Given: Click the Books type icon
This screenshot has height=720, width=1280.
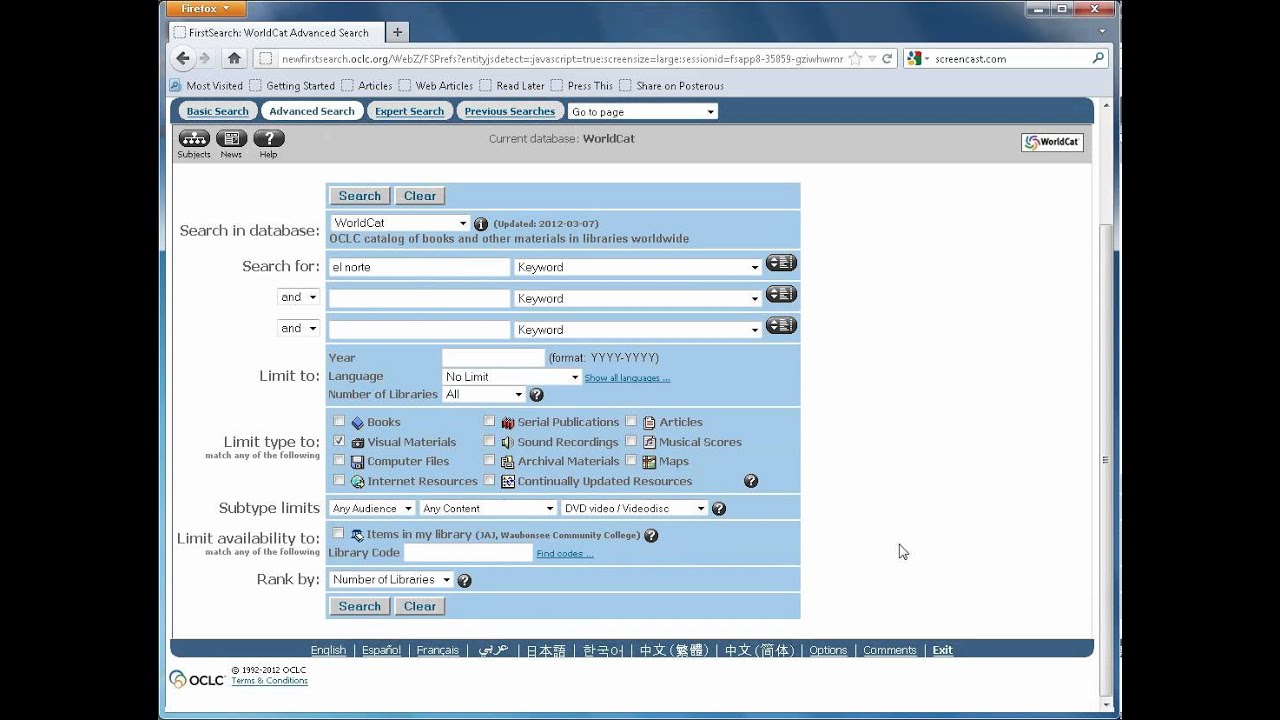Looking at the screenshot, I should 357,423.
